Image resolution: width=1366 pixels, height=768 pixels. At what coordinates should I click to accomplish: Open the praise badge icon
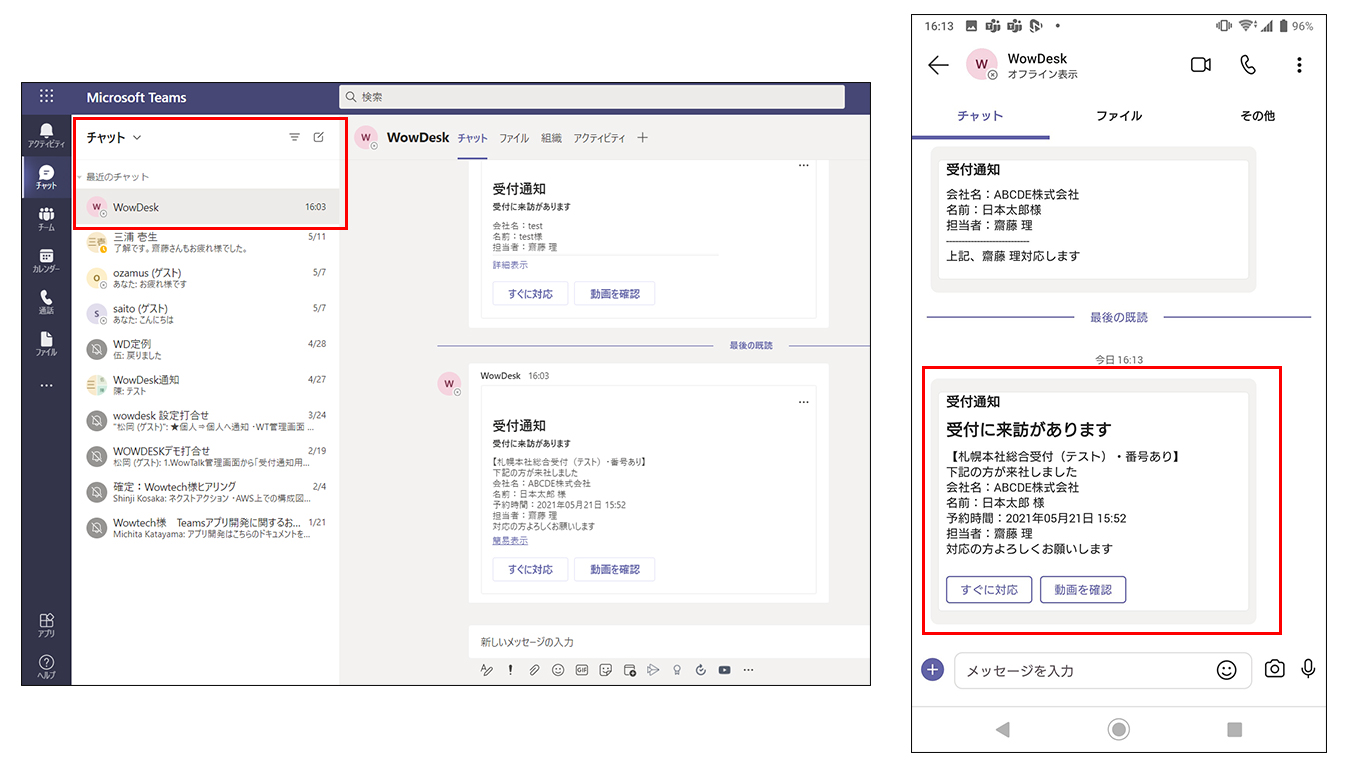point(677,670)
